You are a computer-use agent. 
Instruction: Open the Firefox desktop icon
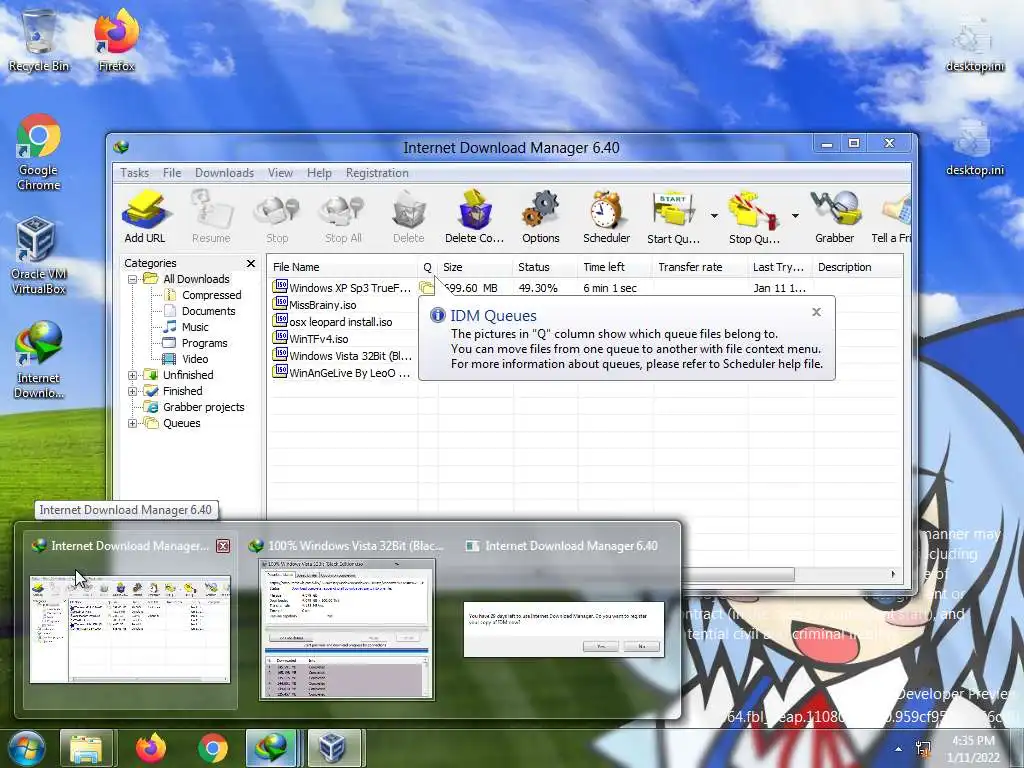116,40
